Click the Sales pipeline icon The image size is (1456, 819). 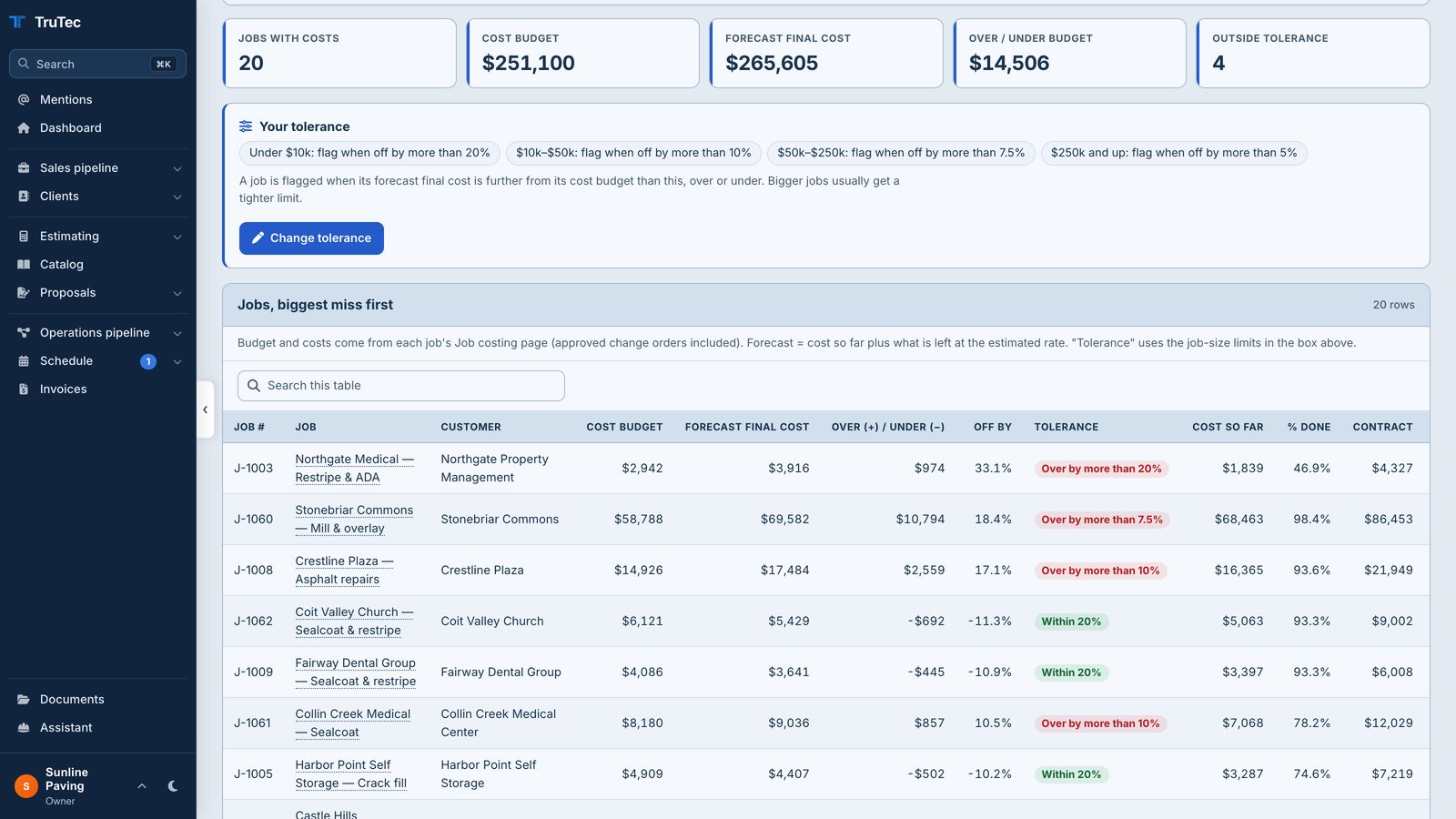(24, 167)
